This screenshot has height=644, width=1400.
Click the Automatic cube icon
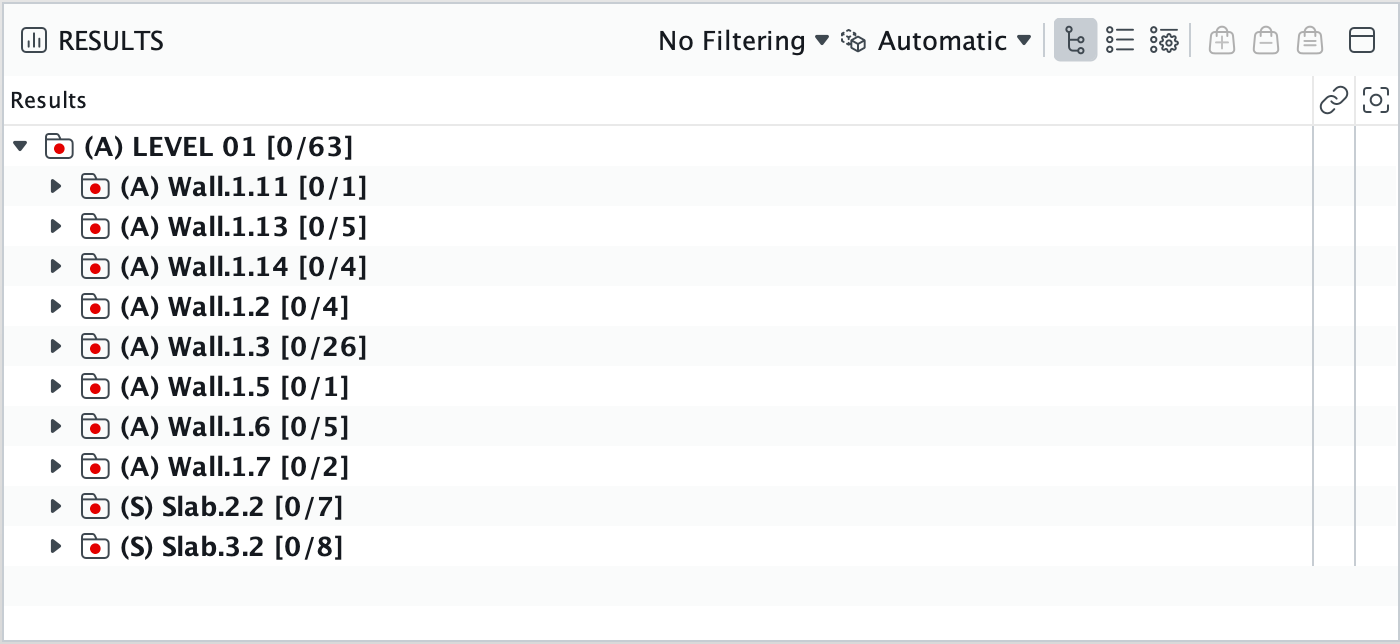[853, 41]
